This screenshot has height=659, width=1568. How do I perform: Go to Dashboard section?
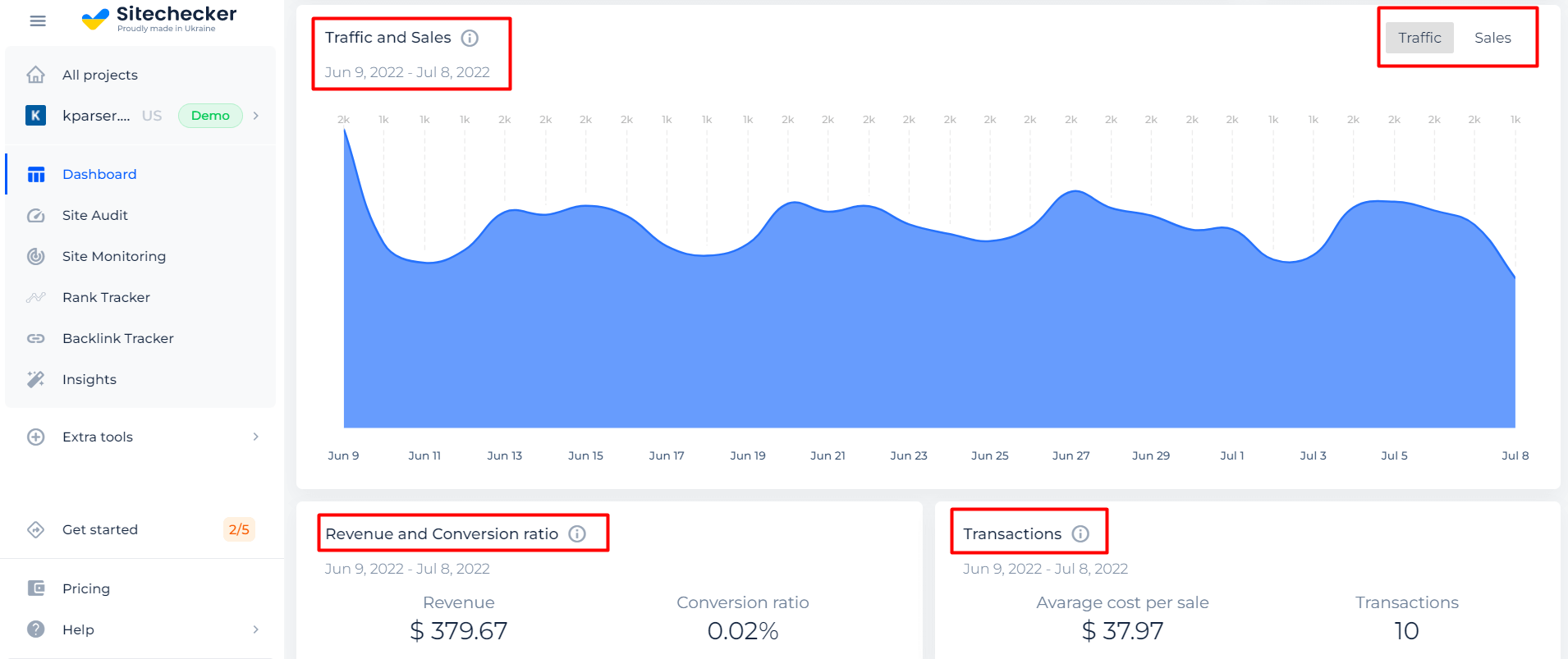99,174
